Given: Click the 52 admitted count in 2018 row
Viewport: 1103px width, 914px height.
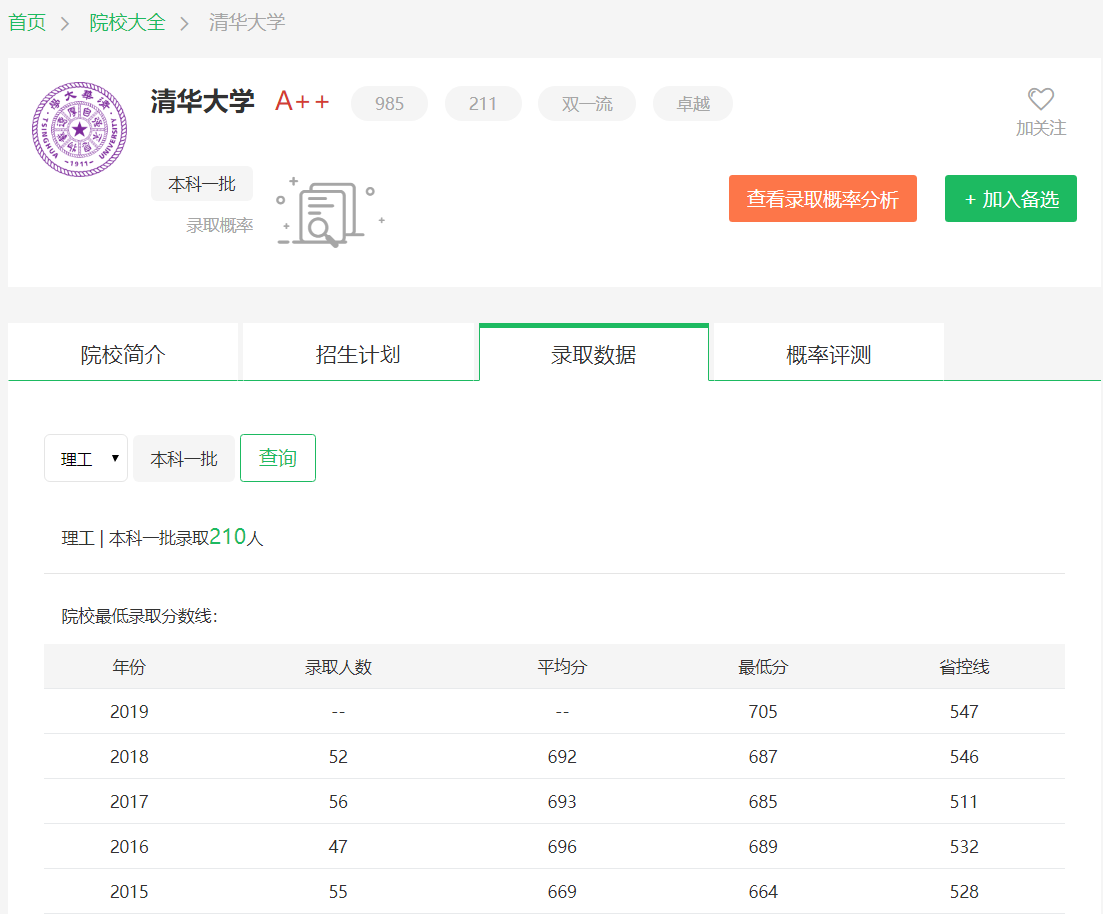Looking at the screenshot, I should click(338, 756).
